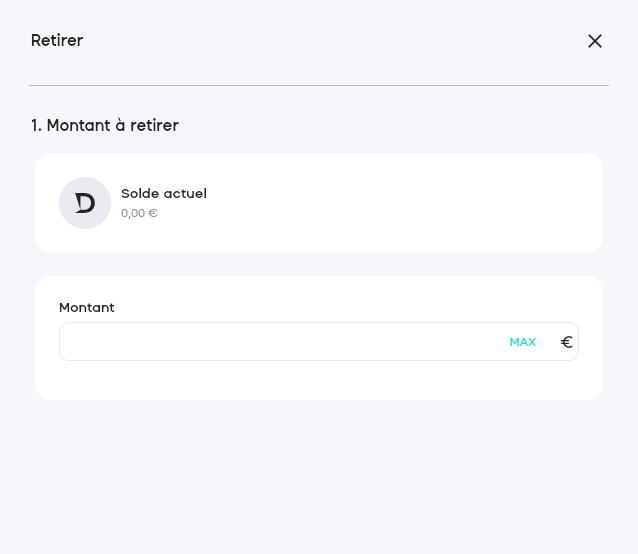Screen dimensions: 638x554
Task: Click the blank space below the Montant input
Action: tap(319, 380)
